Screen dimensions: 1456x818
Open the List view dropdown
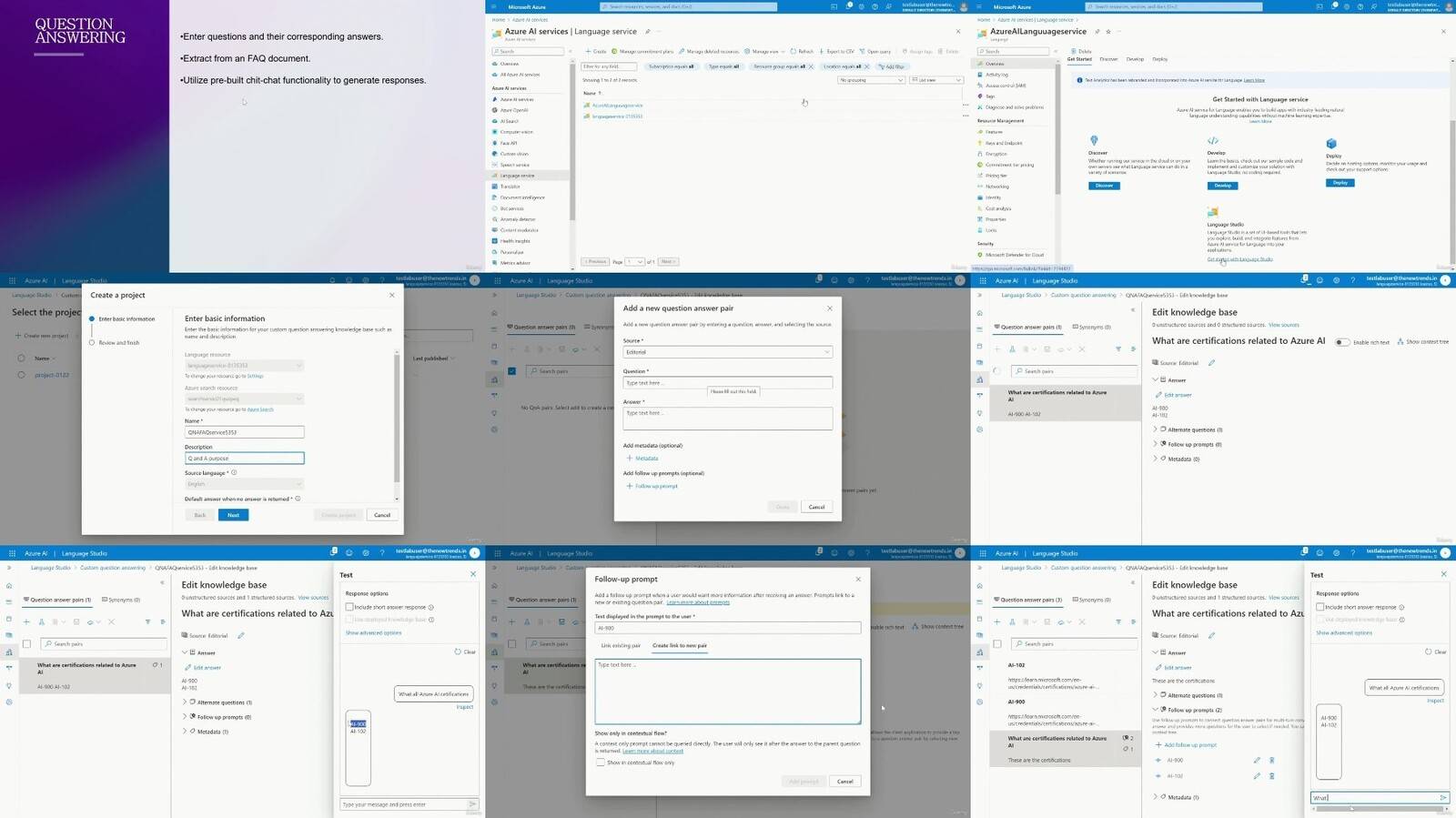coord(937,80)
